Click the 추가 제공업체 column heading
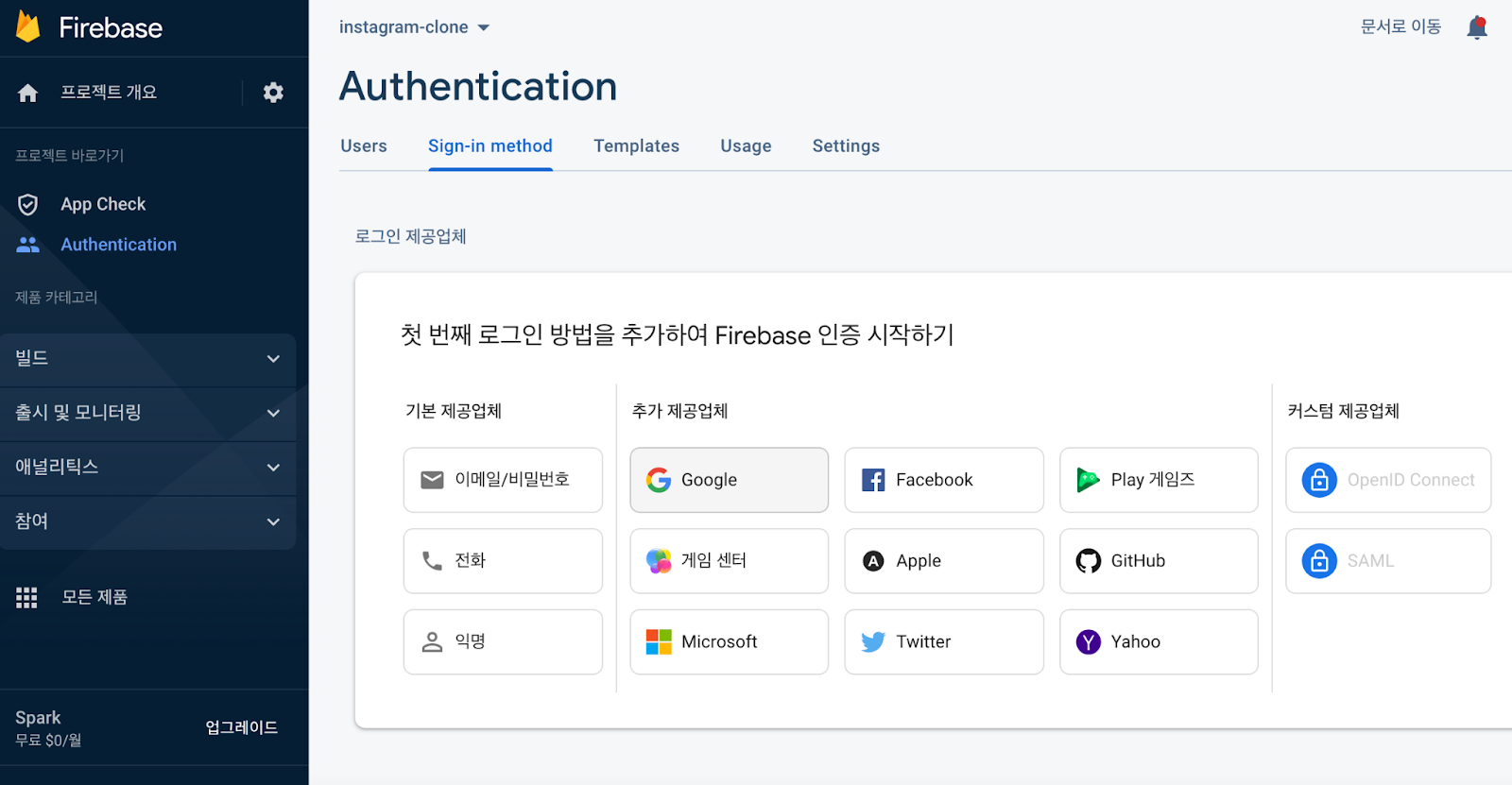 (679, 411)
